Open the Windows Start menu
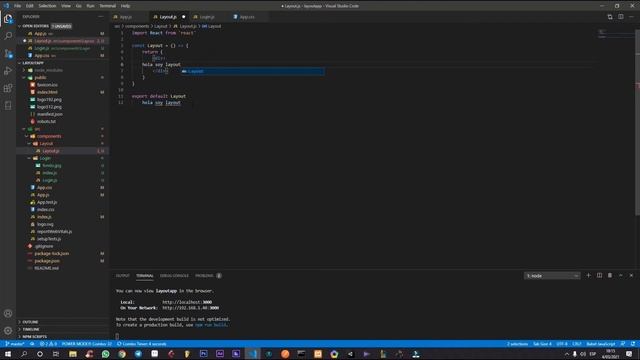The width and height of the screenshot is (640, 360). (8, 354)
